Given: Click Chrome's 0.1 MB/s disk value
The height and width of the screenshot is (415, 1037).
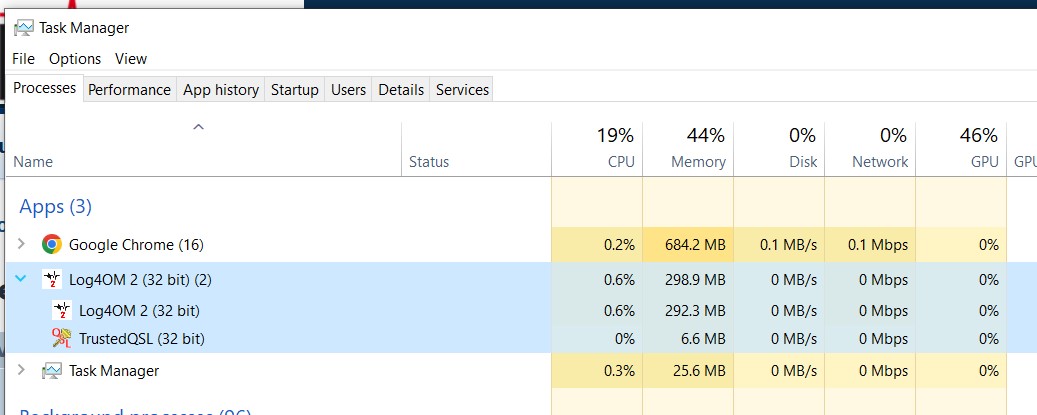Looking at the screenshot, I should click(x=788, y=245).
